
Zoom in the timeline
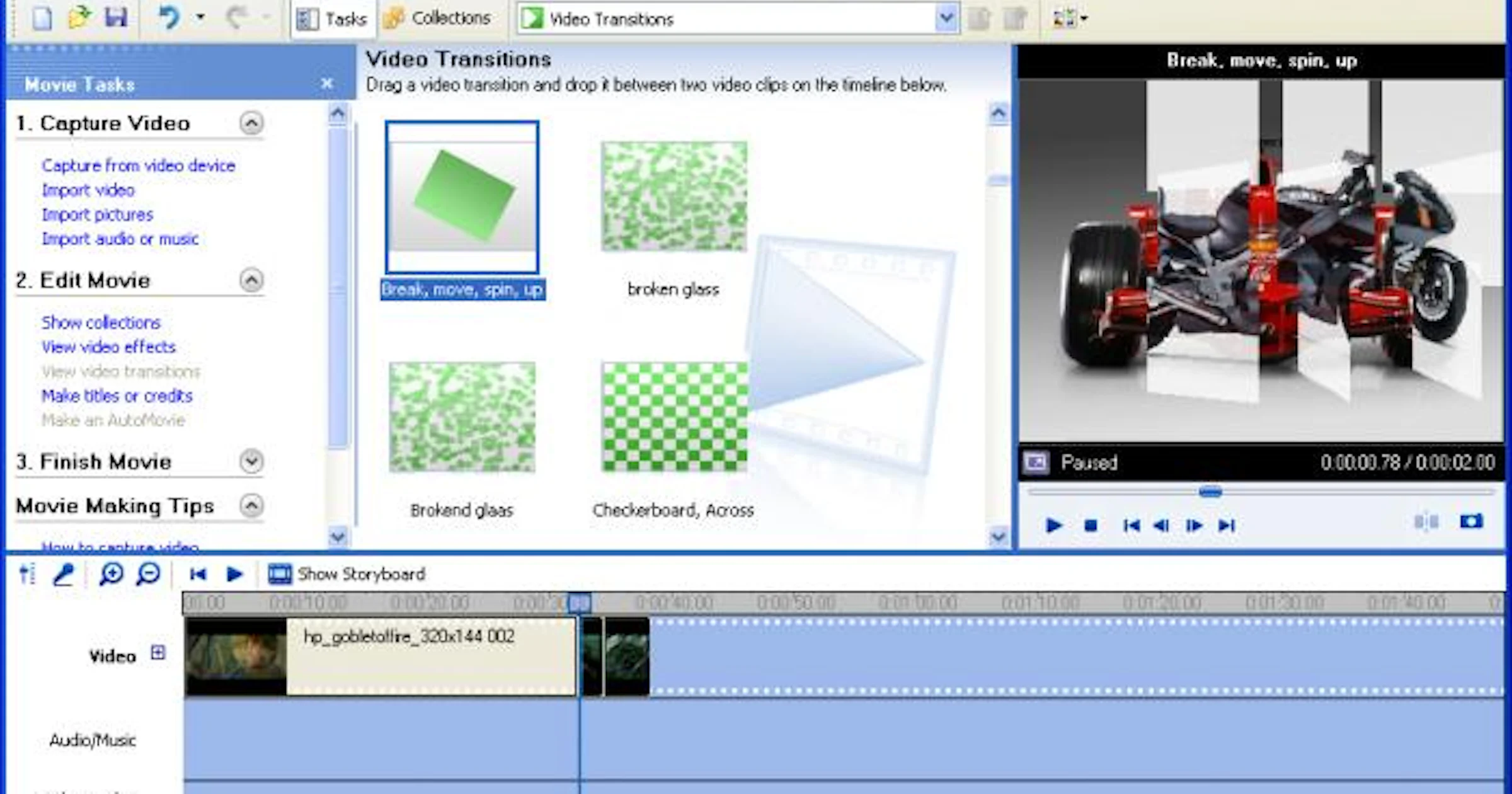(x=111, y=574)
